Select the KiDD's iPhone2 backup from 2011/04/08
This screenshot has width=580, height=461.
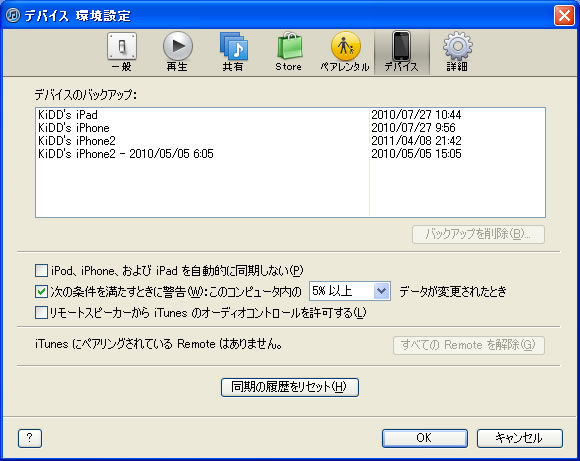[290, 141]
